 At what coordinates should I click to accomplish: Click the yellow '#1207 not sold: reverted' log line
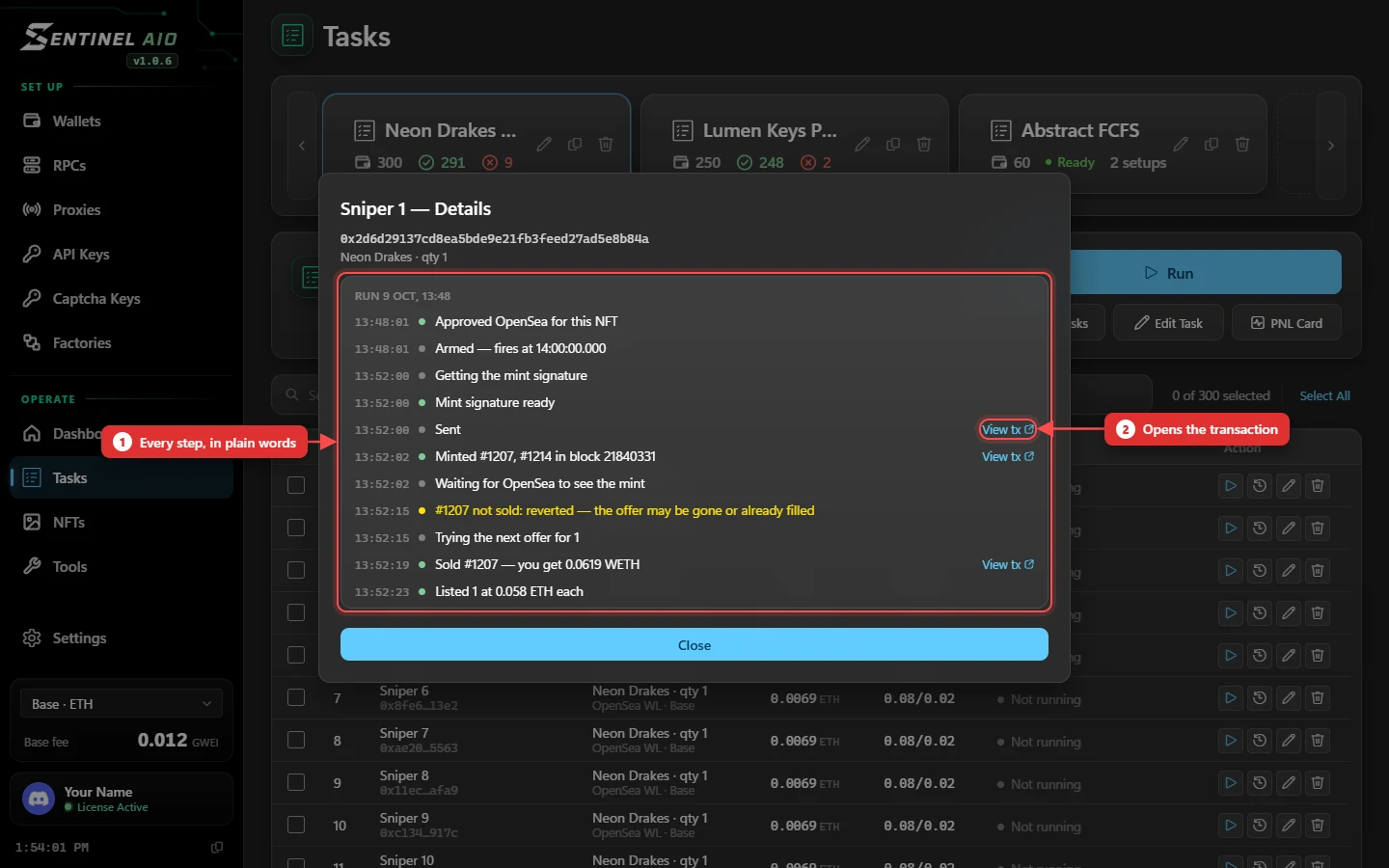(x=624, y=510)
